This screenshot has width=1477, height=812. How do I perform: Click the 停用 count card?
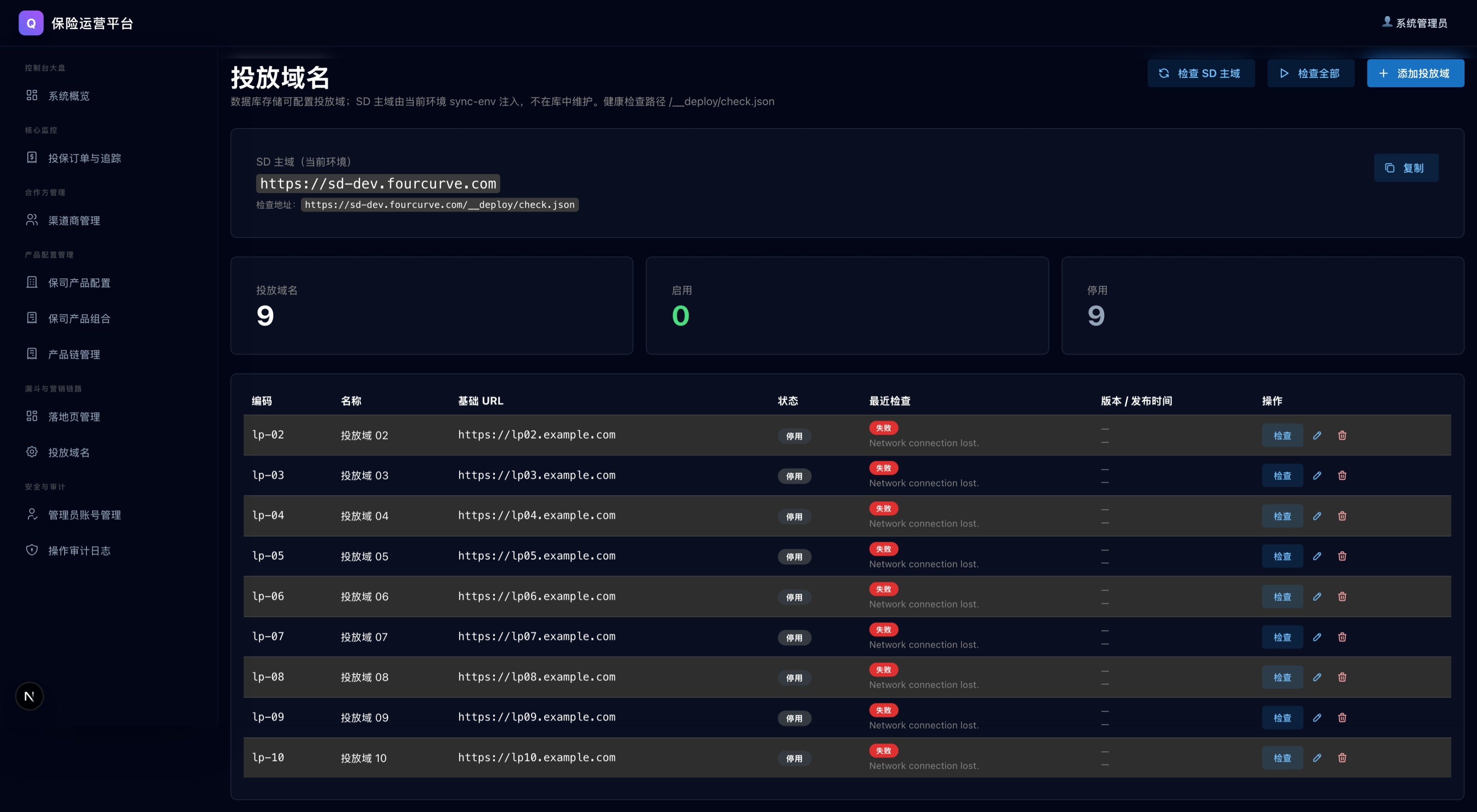tap(1263, 305)
